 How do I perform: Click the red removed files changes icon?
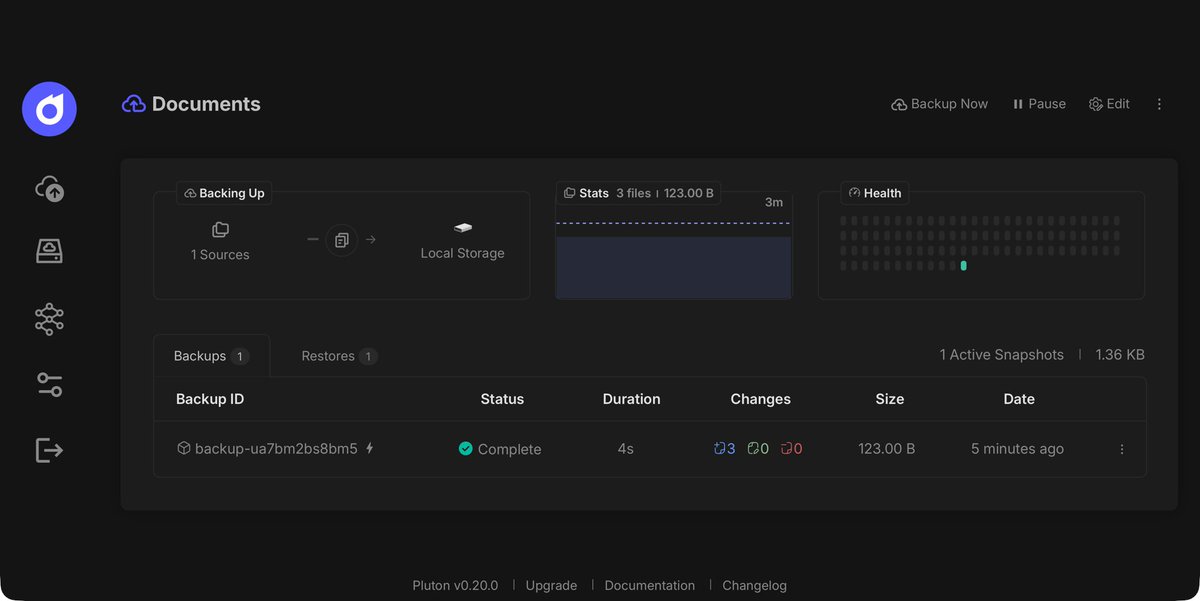pos(786,449)
